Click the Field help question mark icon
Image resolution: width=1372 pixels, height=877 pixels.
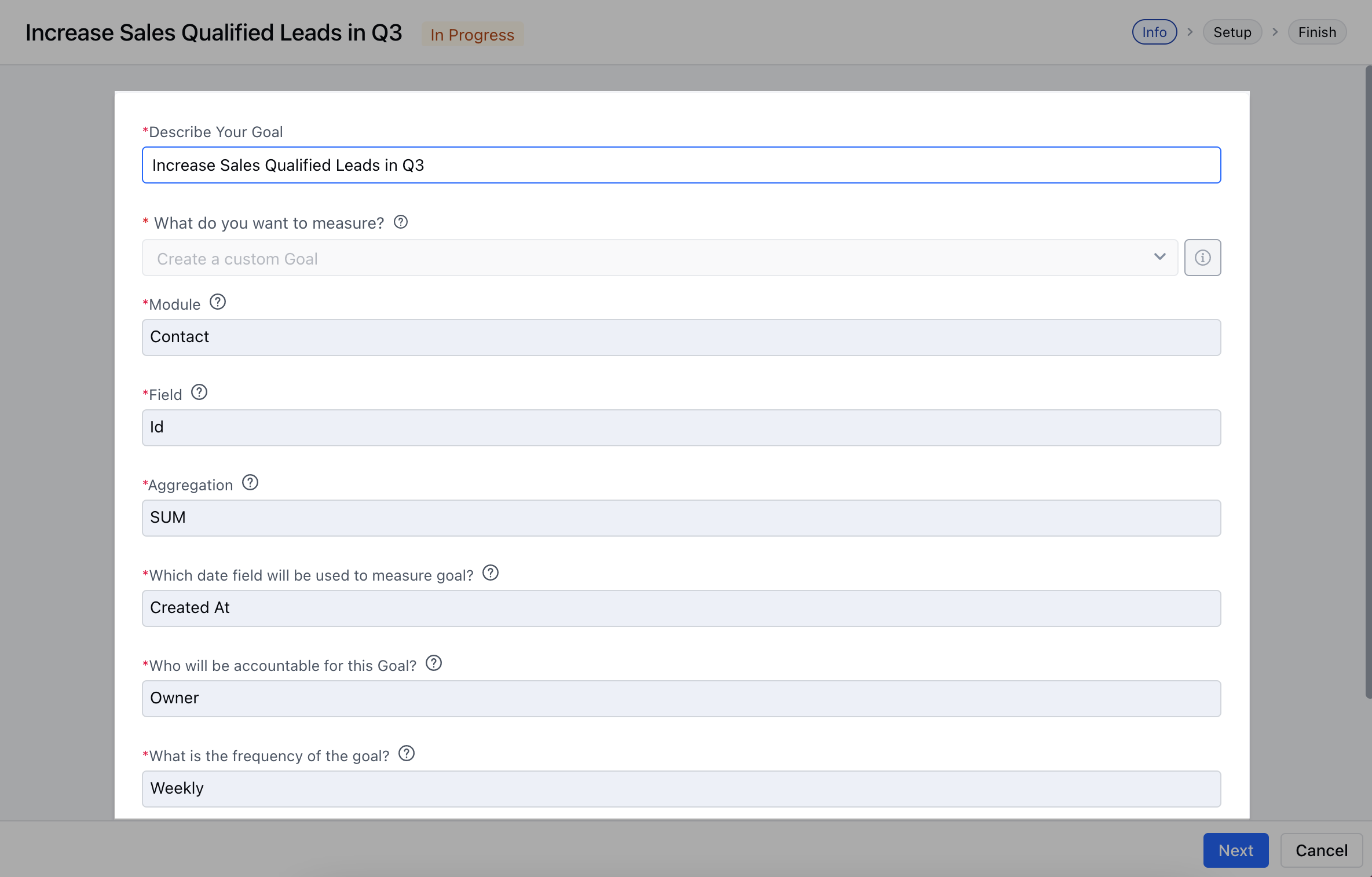click(x=199, y=392)
